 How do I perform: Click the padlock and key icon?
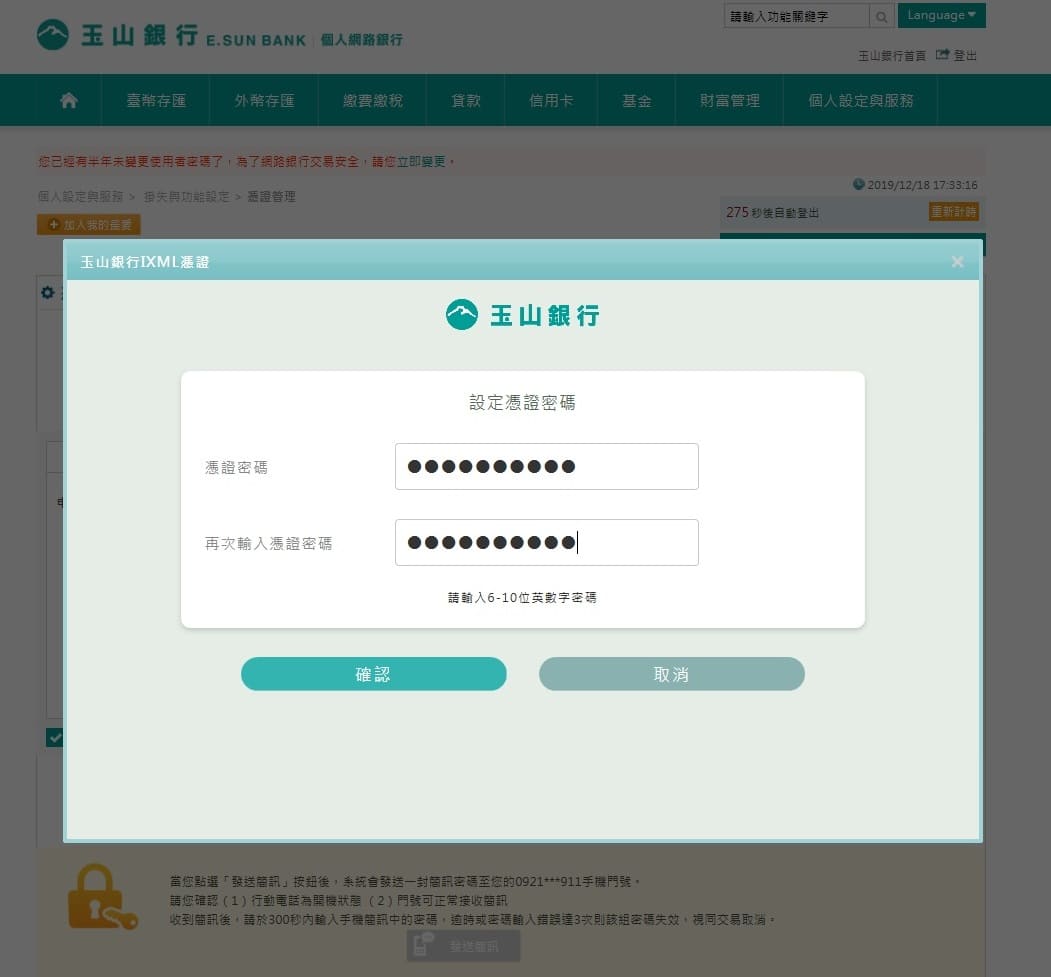point(102,897)
